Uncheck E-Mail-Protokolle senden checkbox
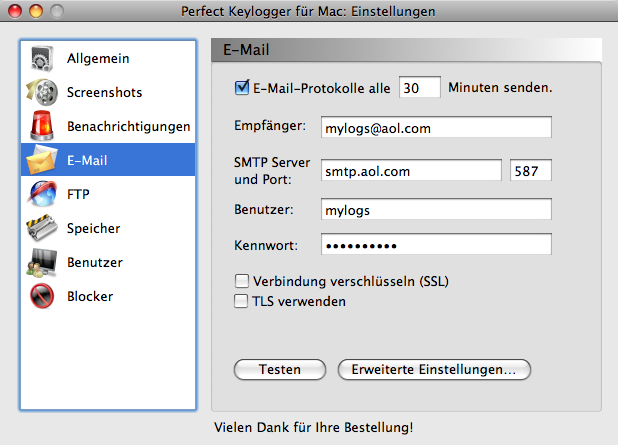 coord(242,87)
